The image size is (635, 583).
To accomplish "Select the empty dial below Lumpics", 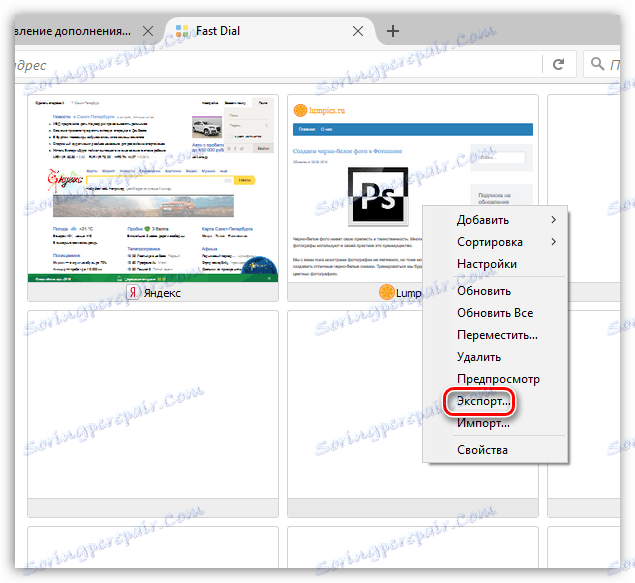I will (355, 414).
